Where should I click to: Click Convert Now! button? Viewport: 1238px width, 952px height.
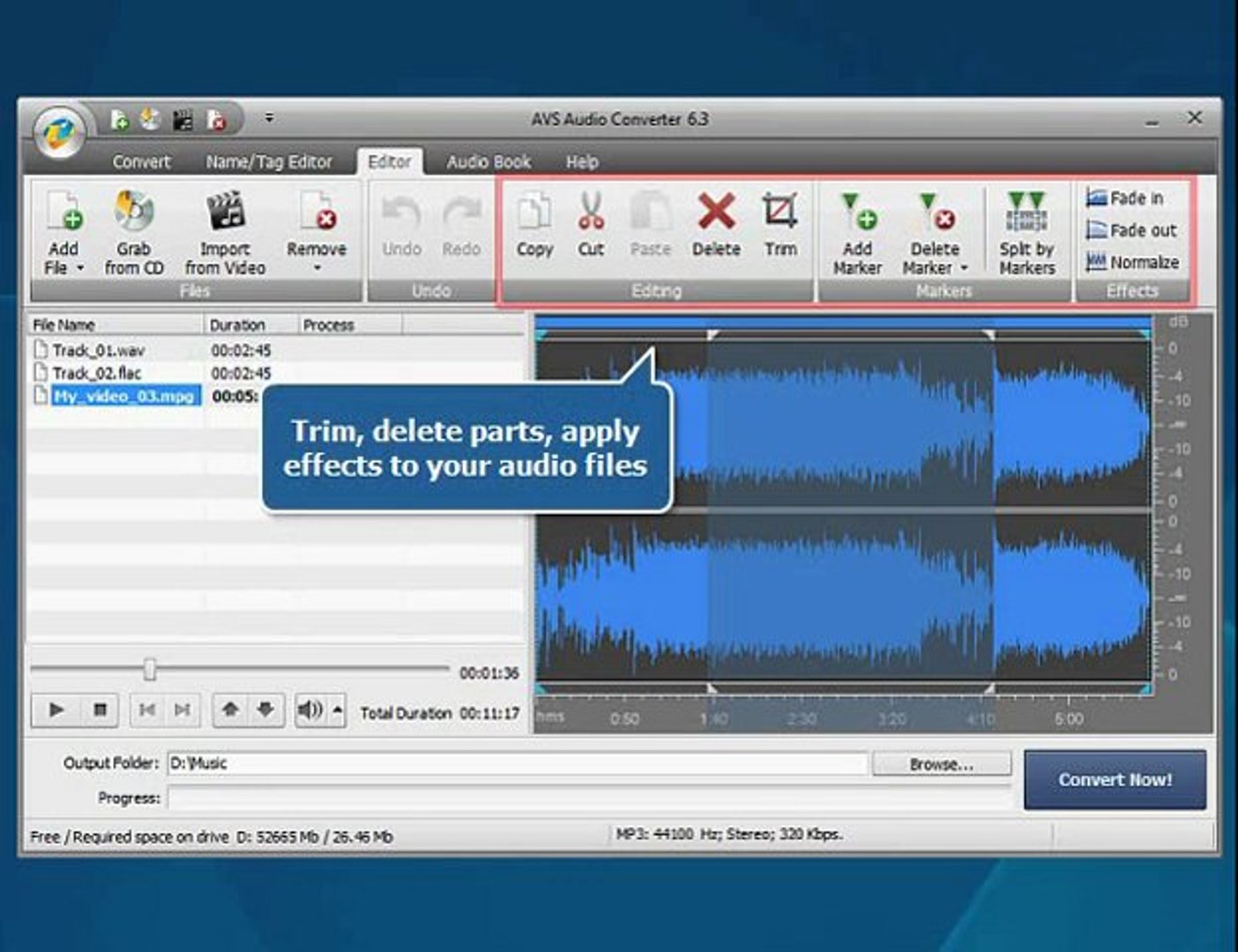point(1115,780)
